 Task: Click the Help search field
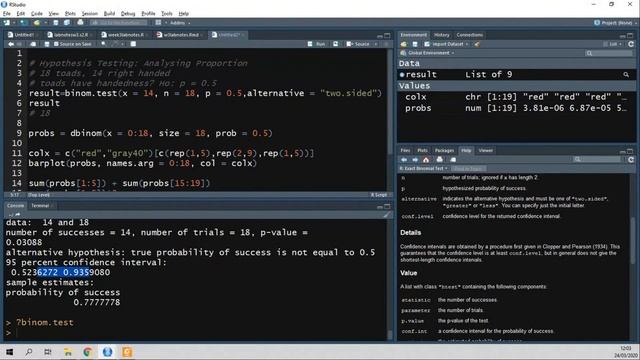point(597,160)
